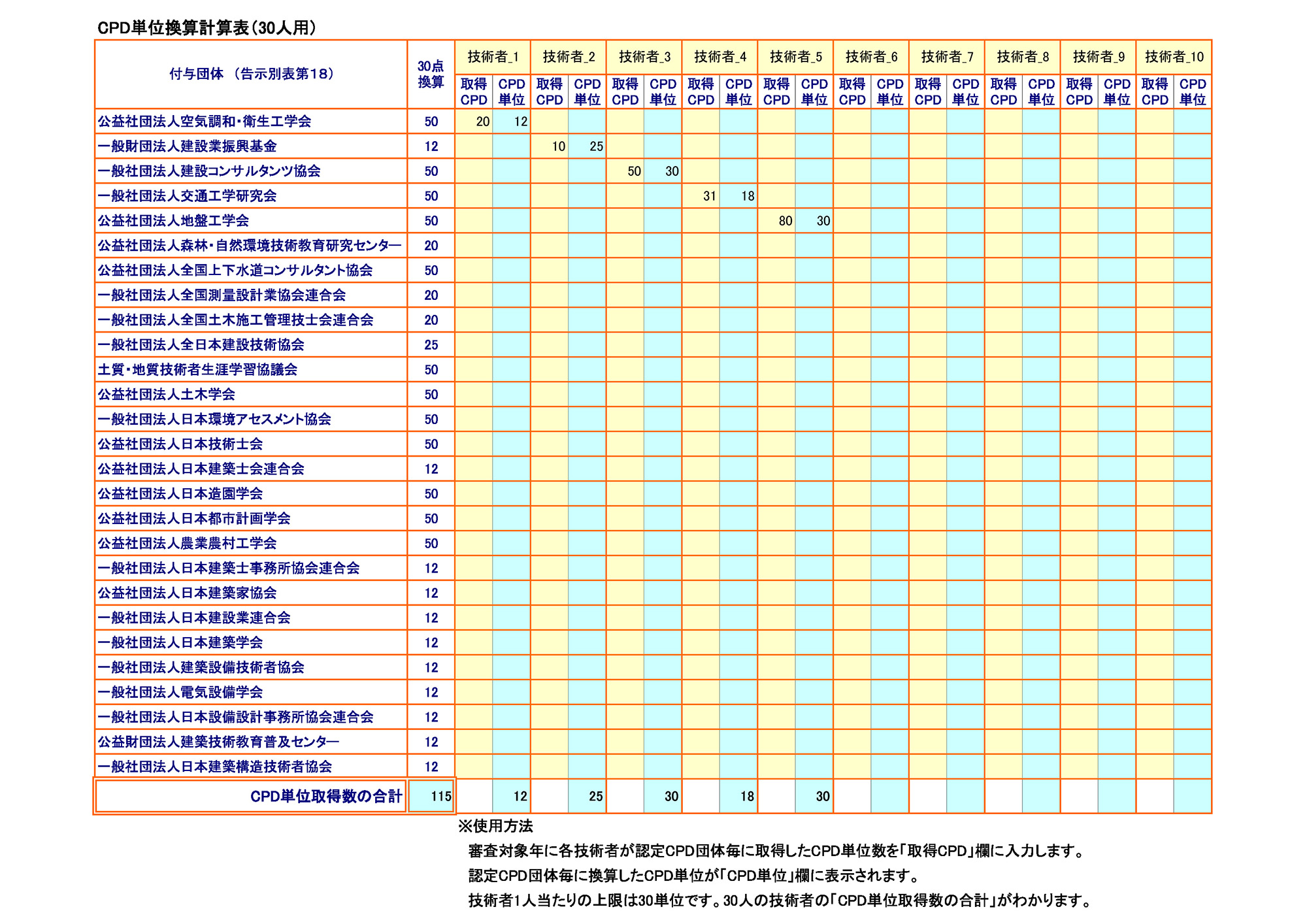Screen dimensions: 1307x924
Task: Select the 'CPD単位取得数の合計' label cell
Action: [x=251, y=797]
